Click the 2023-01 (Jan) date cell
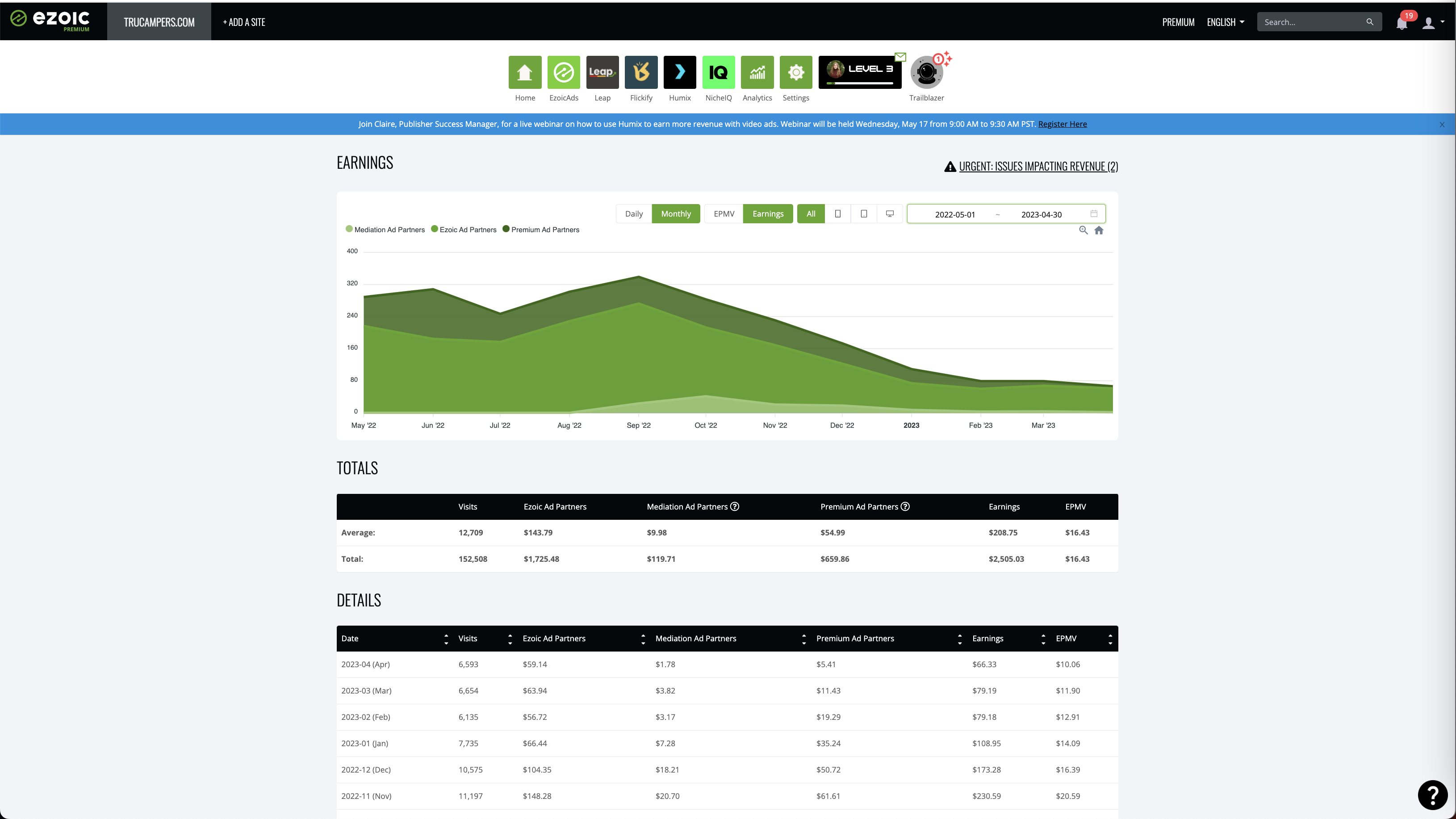The height and width of the screenshot is (819, 1456). tap(364, 743)
